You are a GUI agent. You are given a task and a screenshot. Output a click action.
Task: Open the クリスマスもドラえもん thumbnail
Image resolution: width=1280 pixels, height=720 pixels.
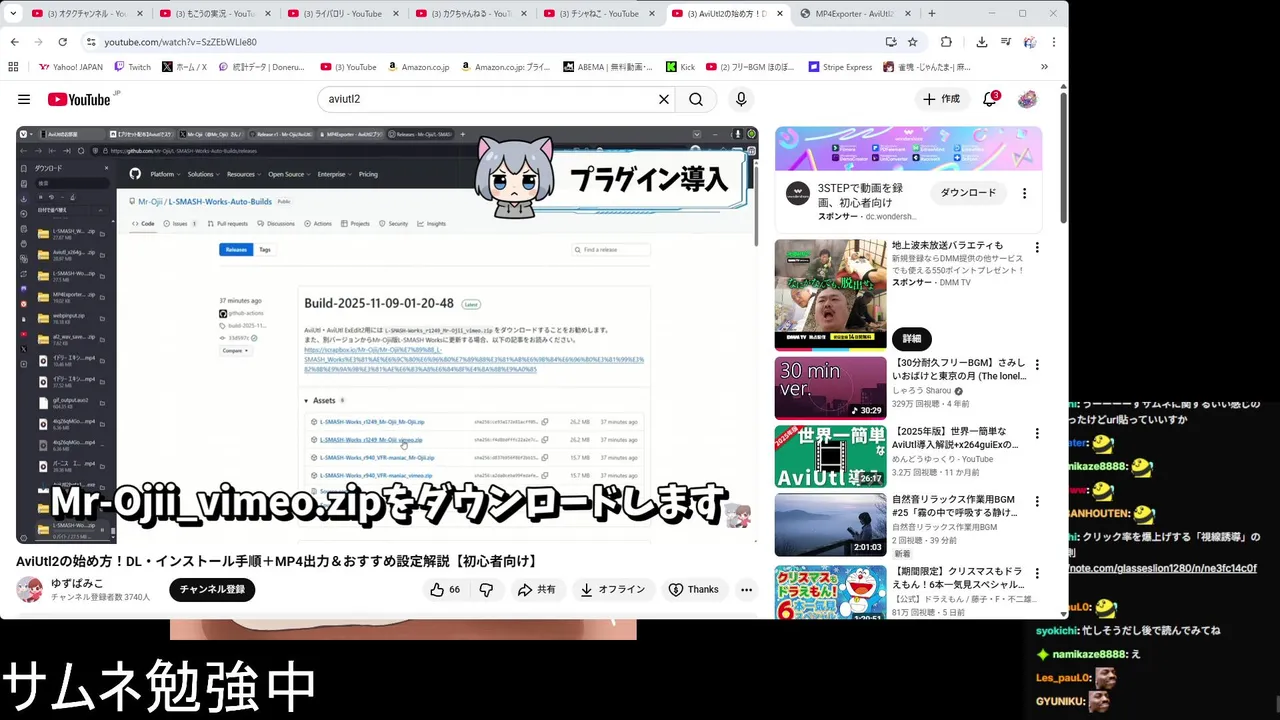(830, 592)
